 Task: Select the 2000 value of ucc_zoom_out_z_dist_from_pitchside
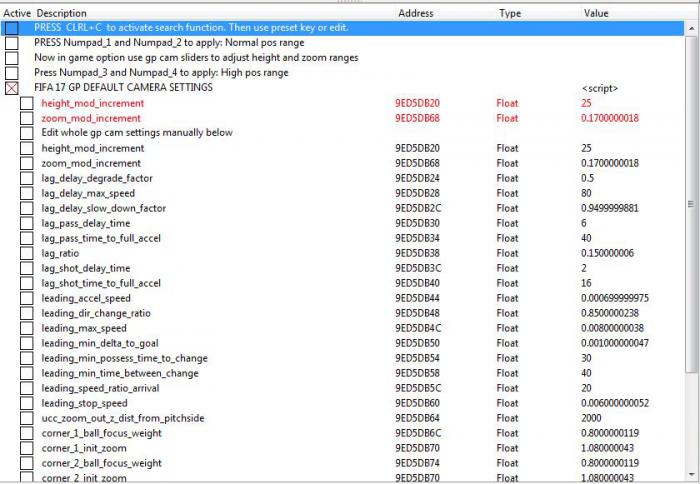[592, 418]
